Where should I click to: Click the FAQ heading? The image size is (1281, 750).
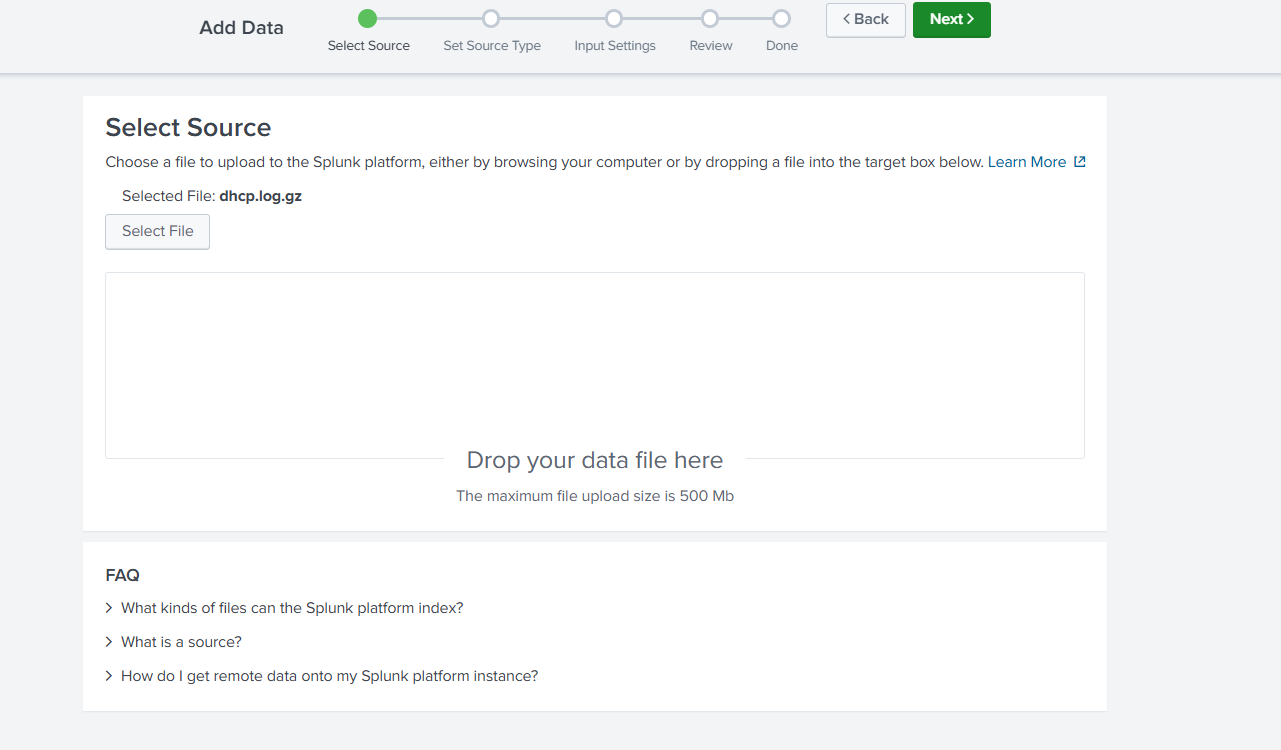point(122,575)
